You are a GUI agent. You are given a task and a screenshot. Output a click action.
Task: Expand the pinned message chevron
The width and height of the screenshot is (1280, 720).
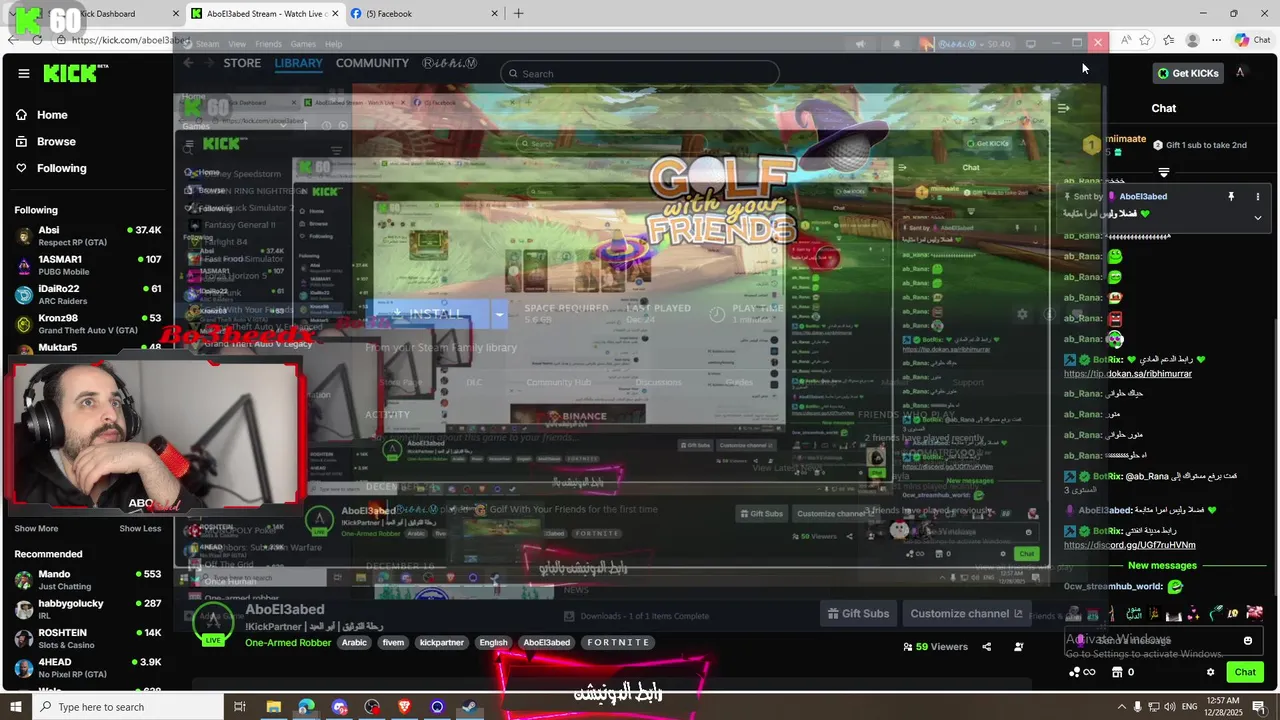(1257, 217)
